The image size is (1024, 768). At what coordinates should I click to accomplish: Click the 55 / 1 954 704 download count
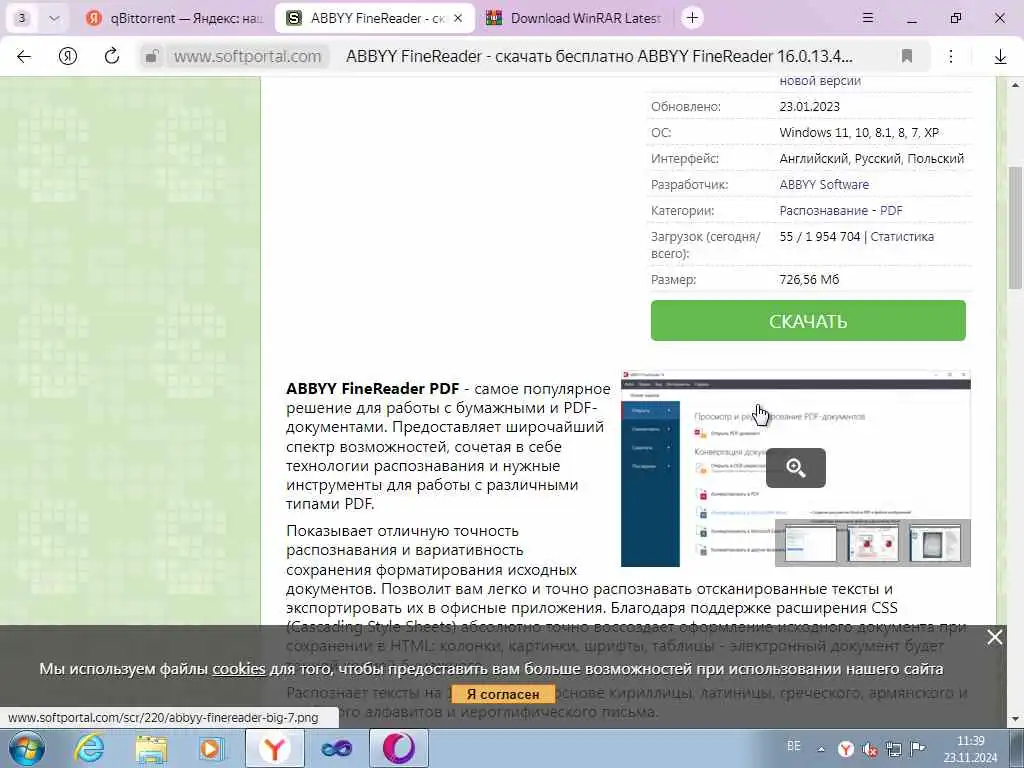tap(820, 237)
